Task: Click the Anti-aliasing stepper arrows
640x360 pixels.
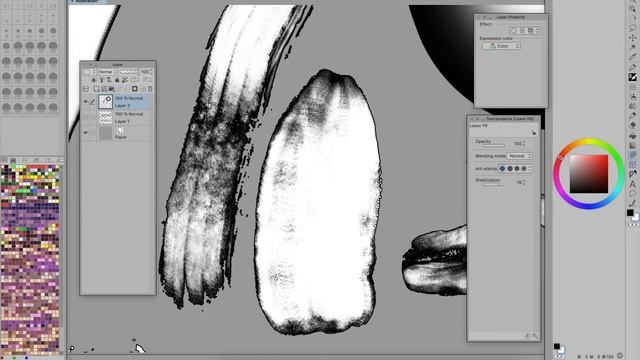Action: pyautogui.click(x=529, y=168)
